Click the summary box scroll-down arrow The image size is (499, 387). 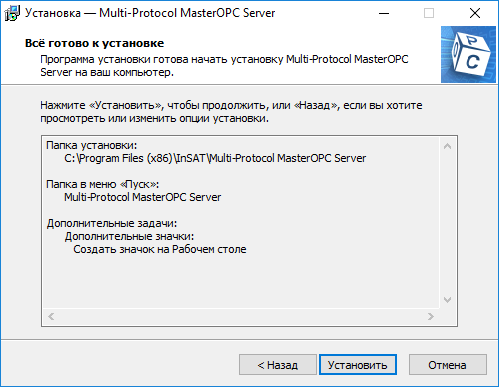click(447, 300)
